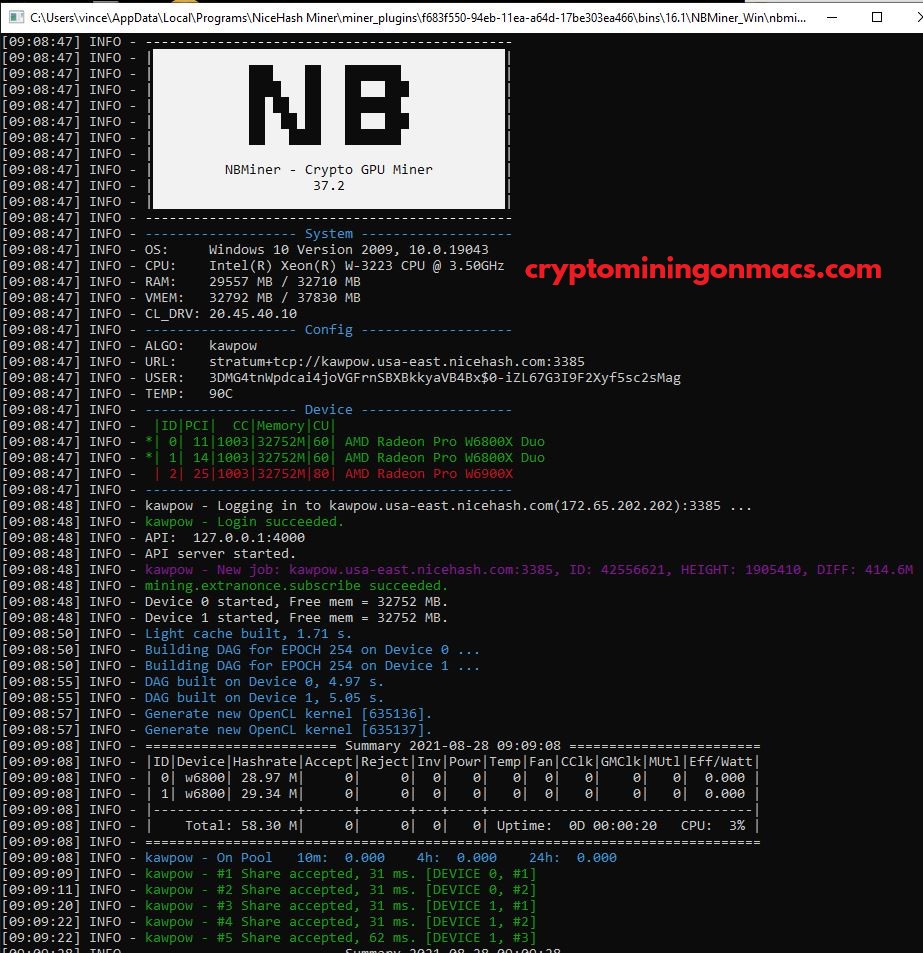Click the device table header 'ID|PCI| CC|Memory|CU'
This screenshot has width=923, height=953.
(x=245, y=425)
